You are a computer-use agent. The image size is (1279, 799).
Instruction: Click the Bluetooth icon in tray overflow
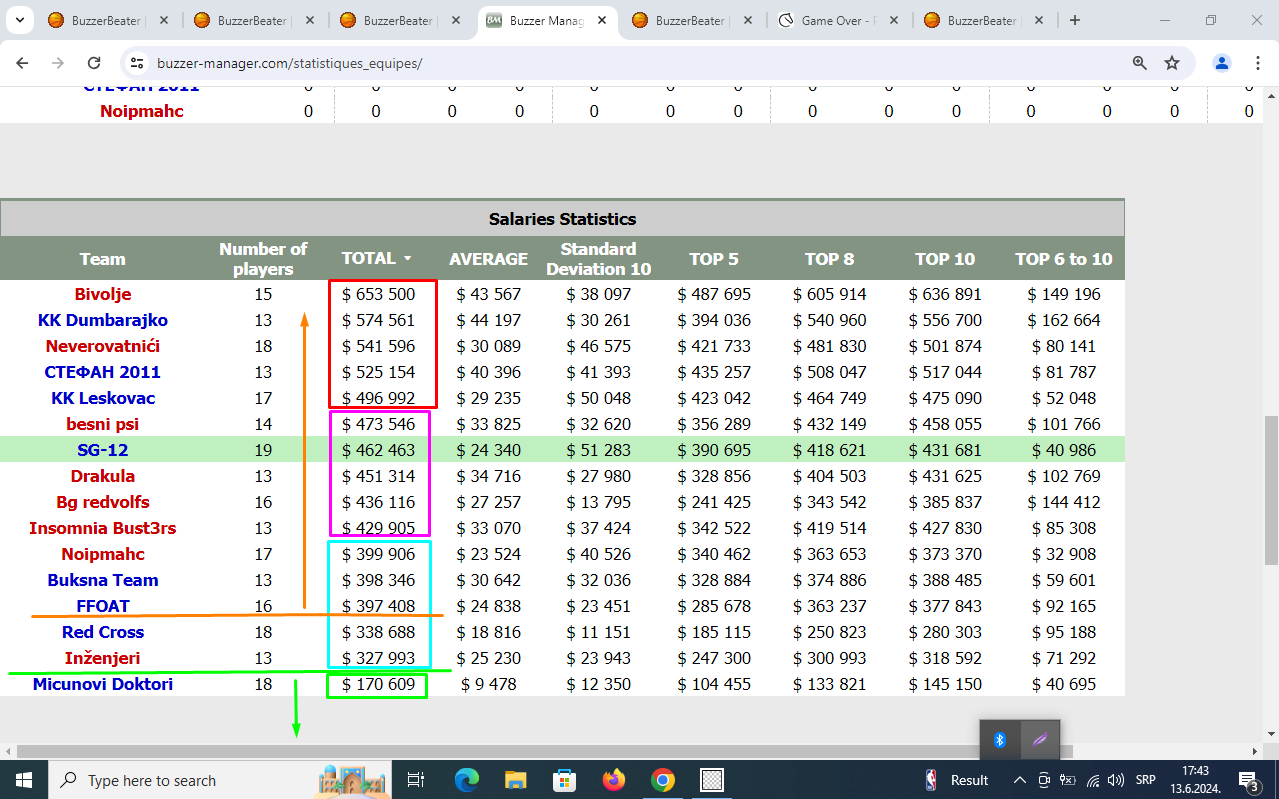pyautogui.click(x=999, y=740)
